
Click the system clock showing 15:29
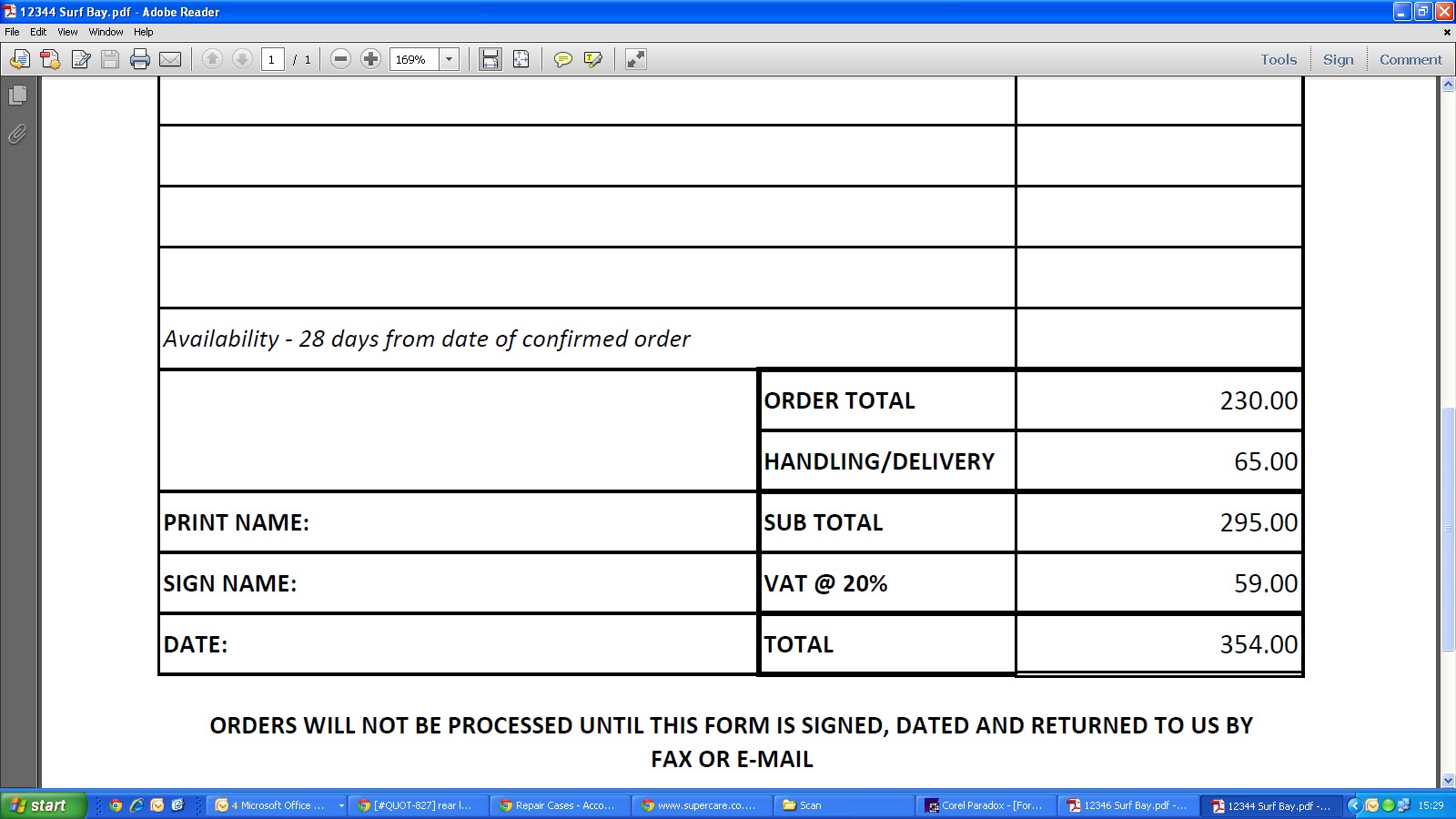(1431, 805)
